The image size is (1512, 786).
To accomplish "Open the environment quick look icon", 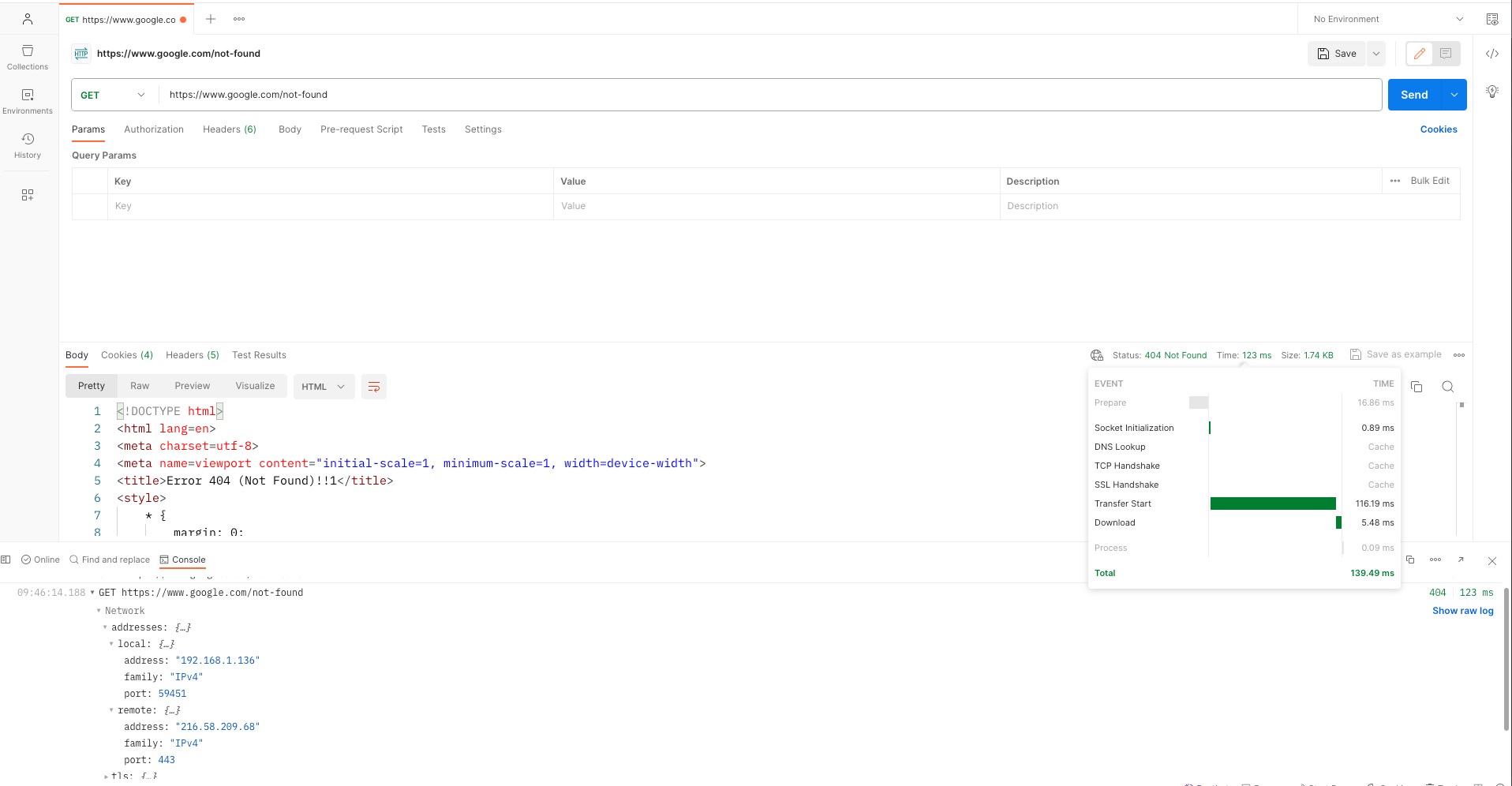I will (x=1492, y=19).
